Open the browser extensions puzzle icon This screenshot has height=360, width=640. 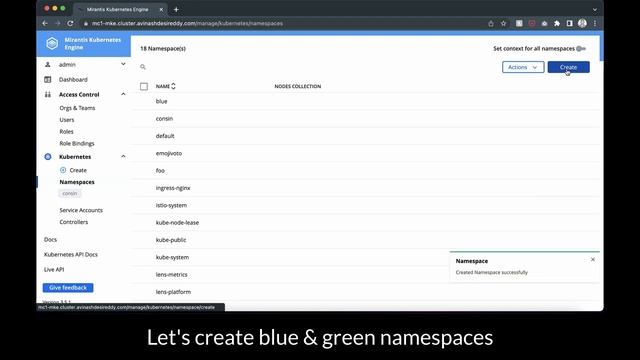557,24
